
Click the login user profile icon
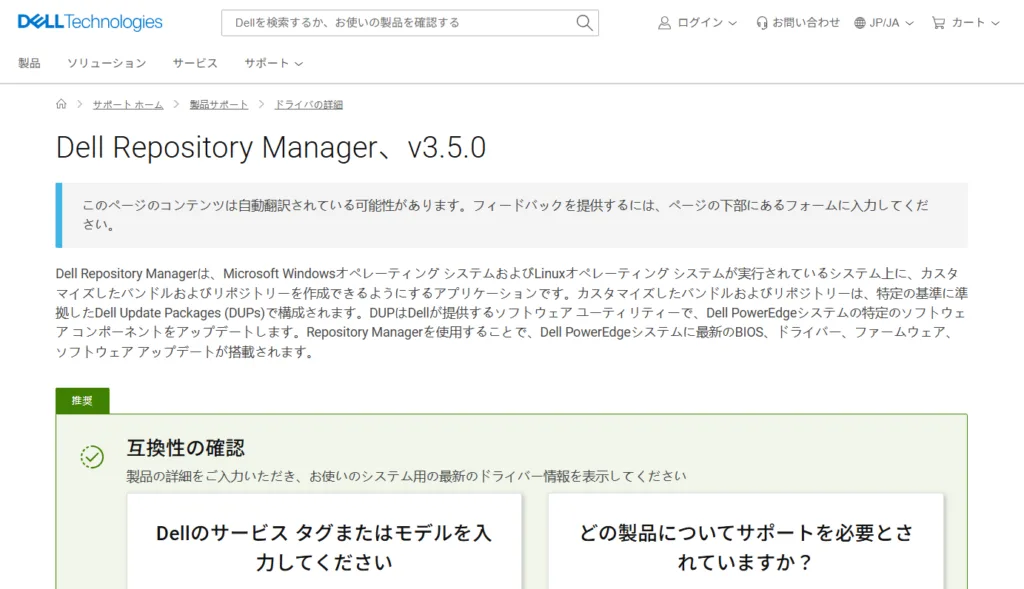[x=664, y=22]
